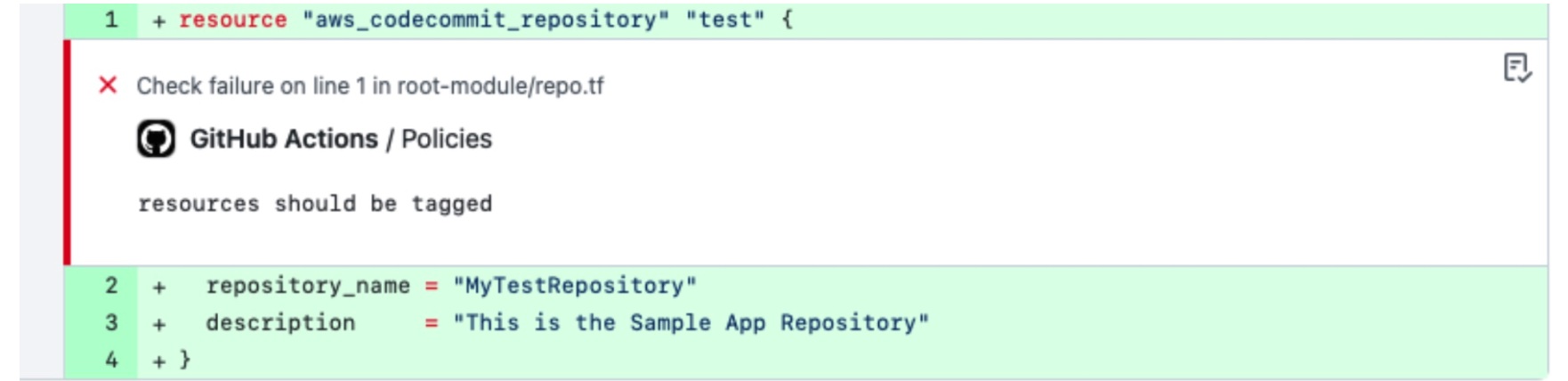This screenshot has width=1568, height=381.
Task: Click the plus marker on line 4
Action: [158, 361]
